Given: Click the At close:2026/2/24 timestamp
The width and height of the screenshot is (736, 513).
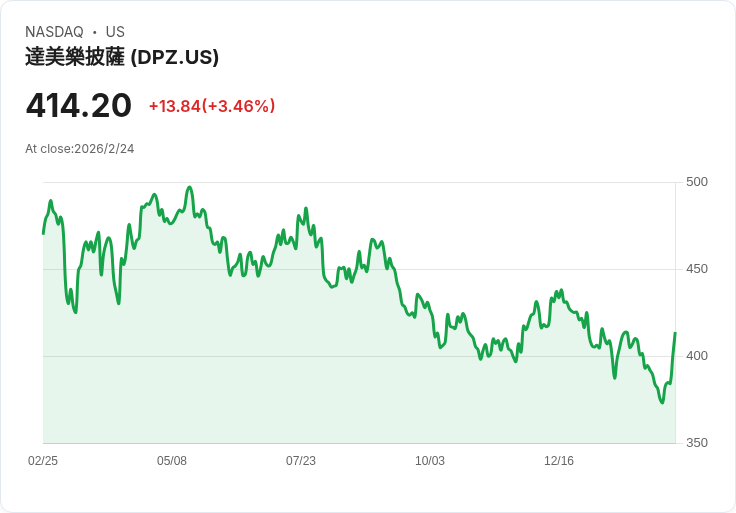Looking at the screenshot, I should click(80, 149).
